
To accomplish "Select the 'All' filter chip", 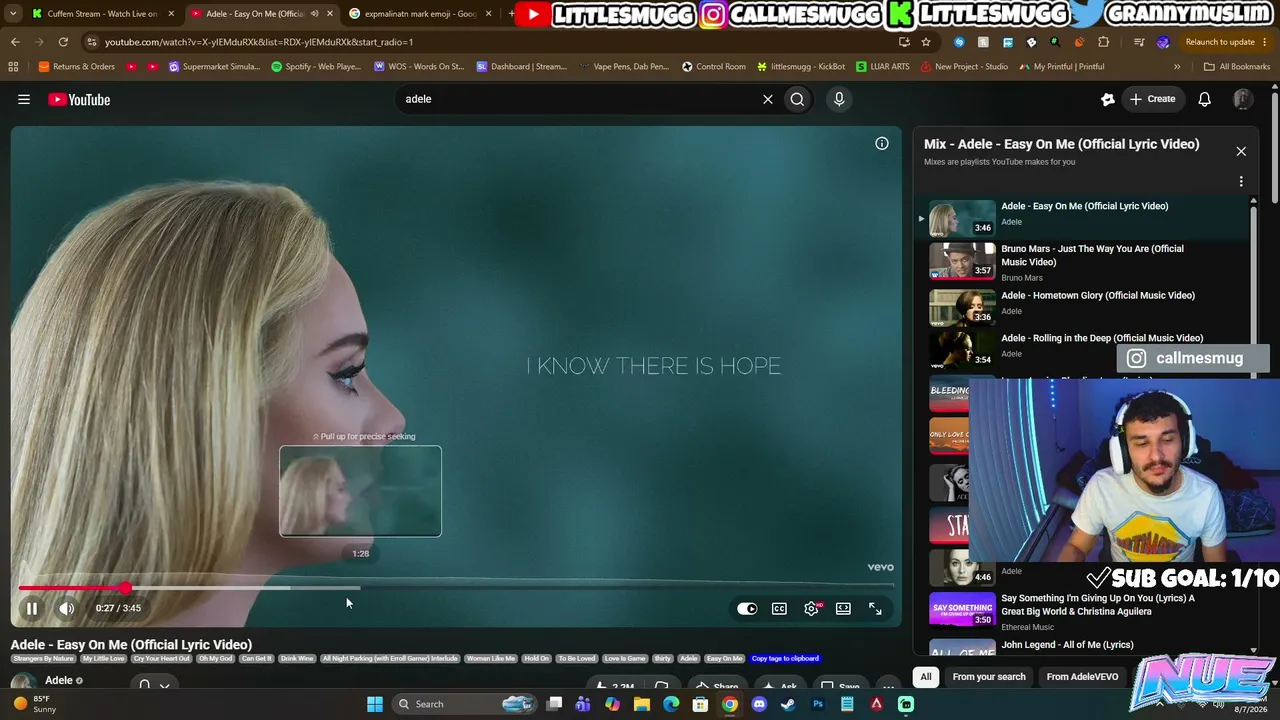I will 926,677.
